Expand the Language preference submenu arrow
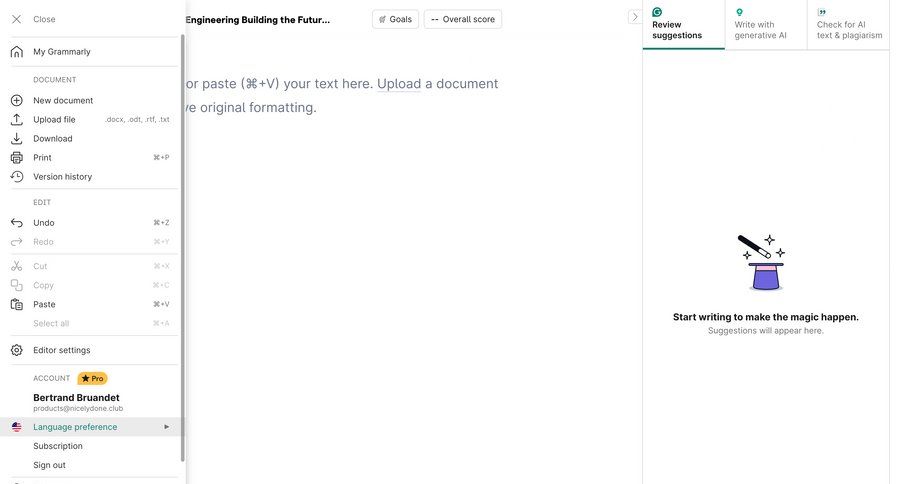Screen dimensions: 900x484 [x=166, y=427]
